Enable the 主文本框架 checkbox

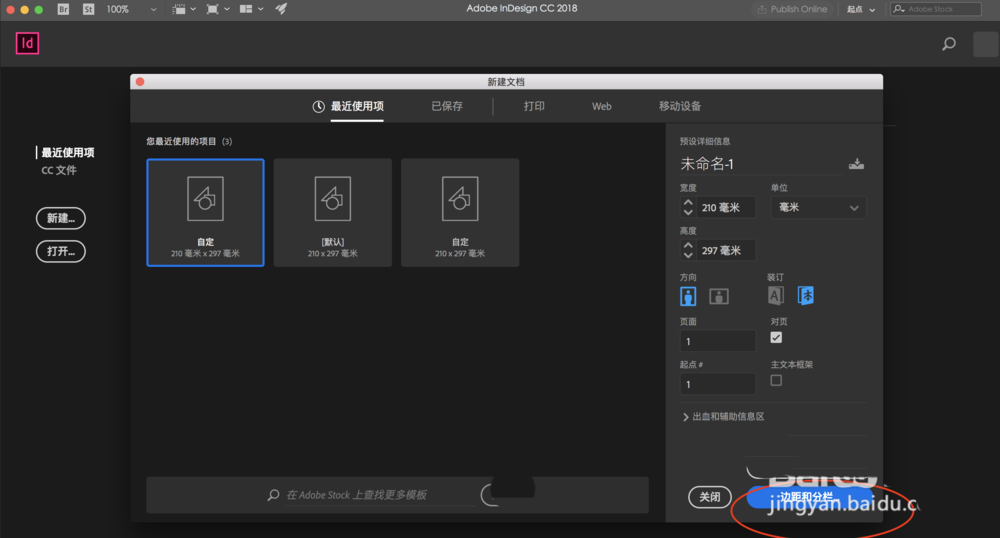click(776, 380)
